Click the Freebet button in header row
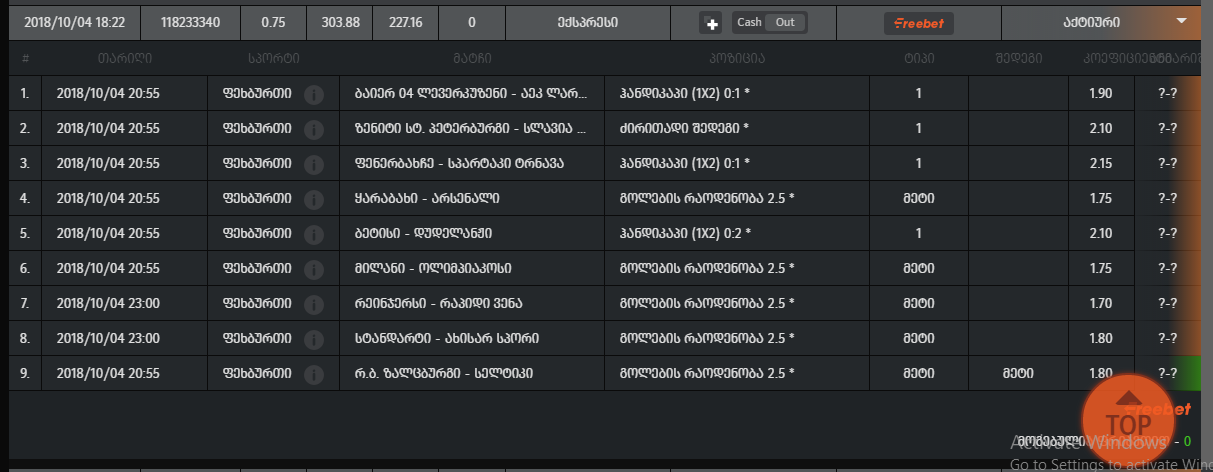The image size is (1213, 472). 919,23
